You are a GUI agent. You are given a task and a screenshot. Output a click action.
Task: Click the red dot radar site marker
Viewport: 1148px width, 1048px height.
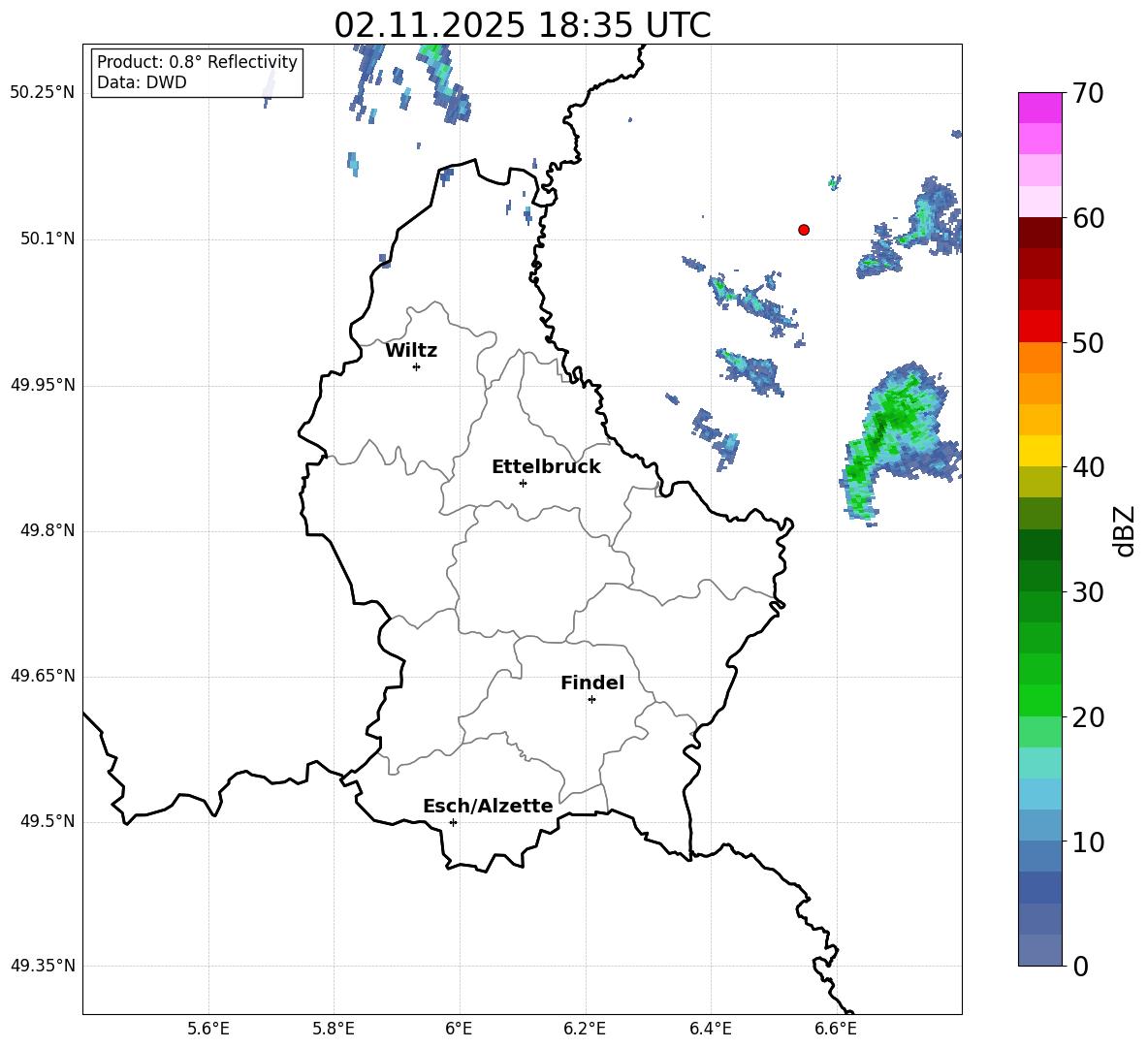804,230
